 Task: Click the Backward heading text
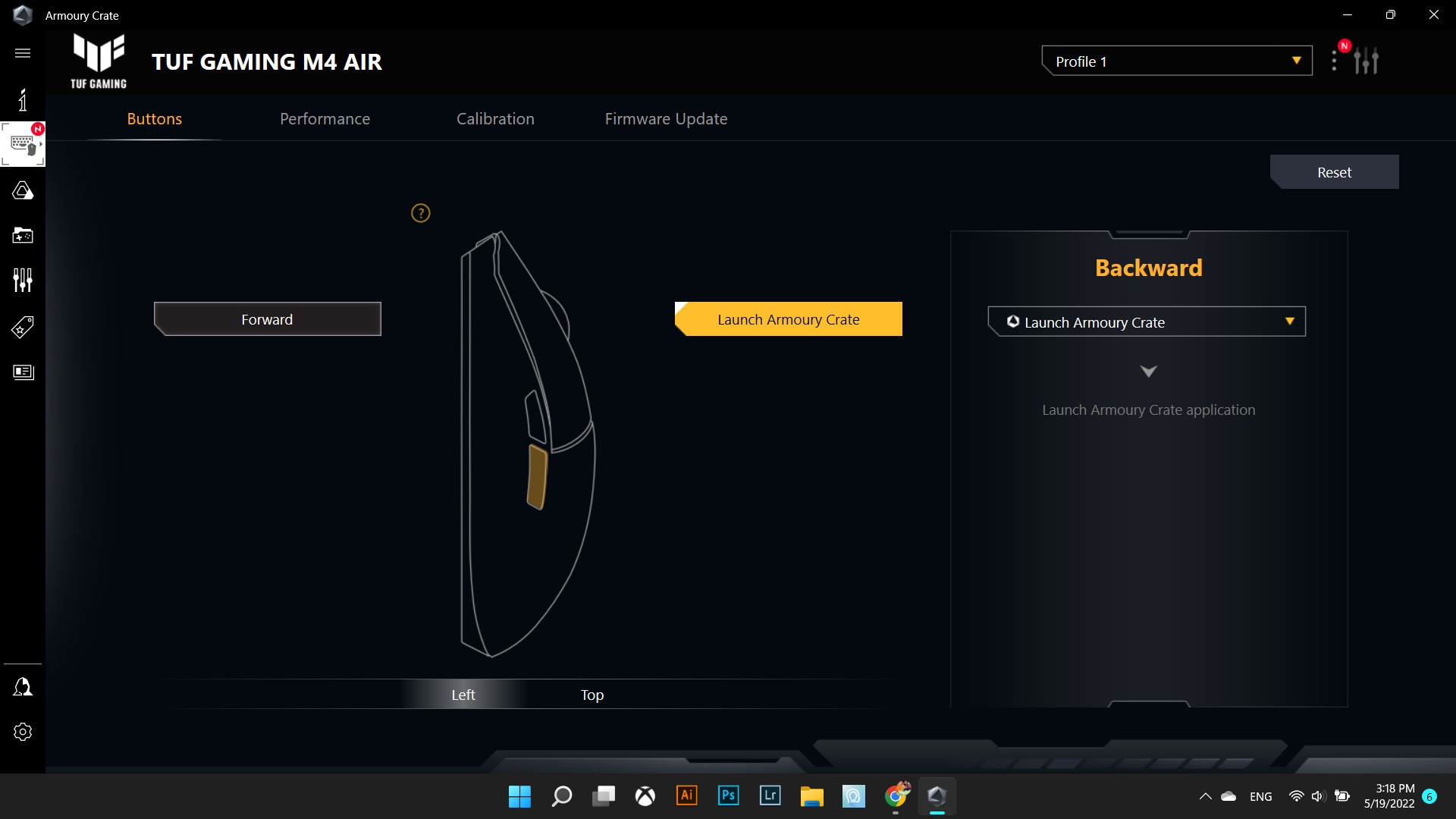click(x=1149, y=268)
